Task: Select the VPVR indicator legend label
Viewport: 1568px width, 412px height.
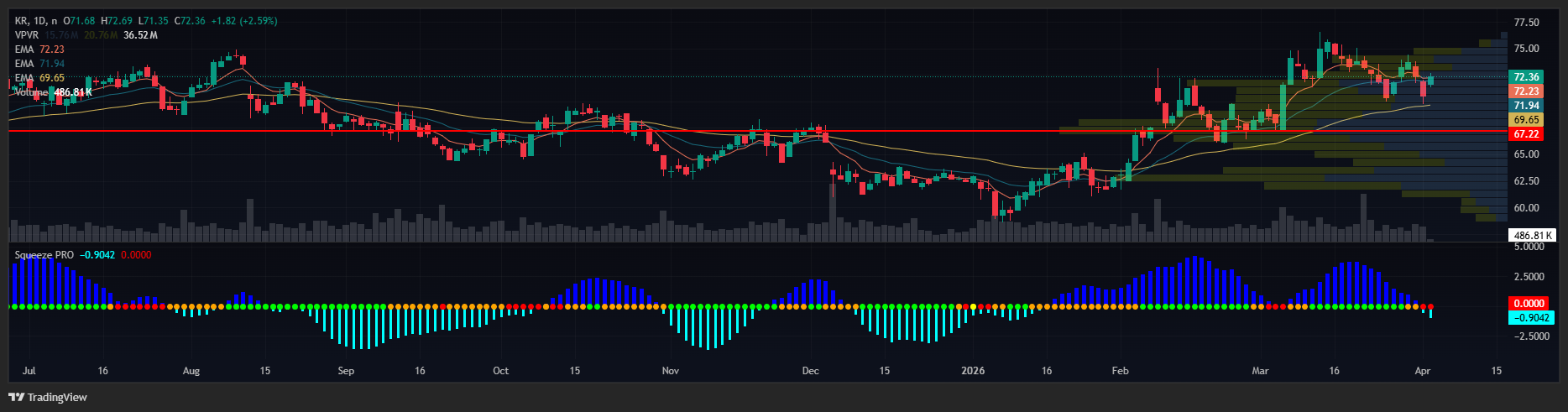Action: tap(27, 35)
